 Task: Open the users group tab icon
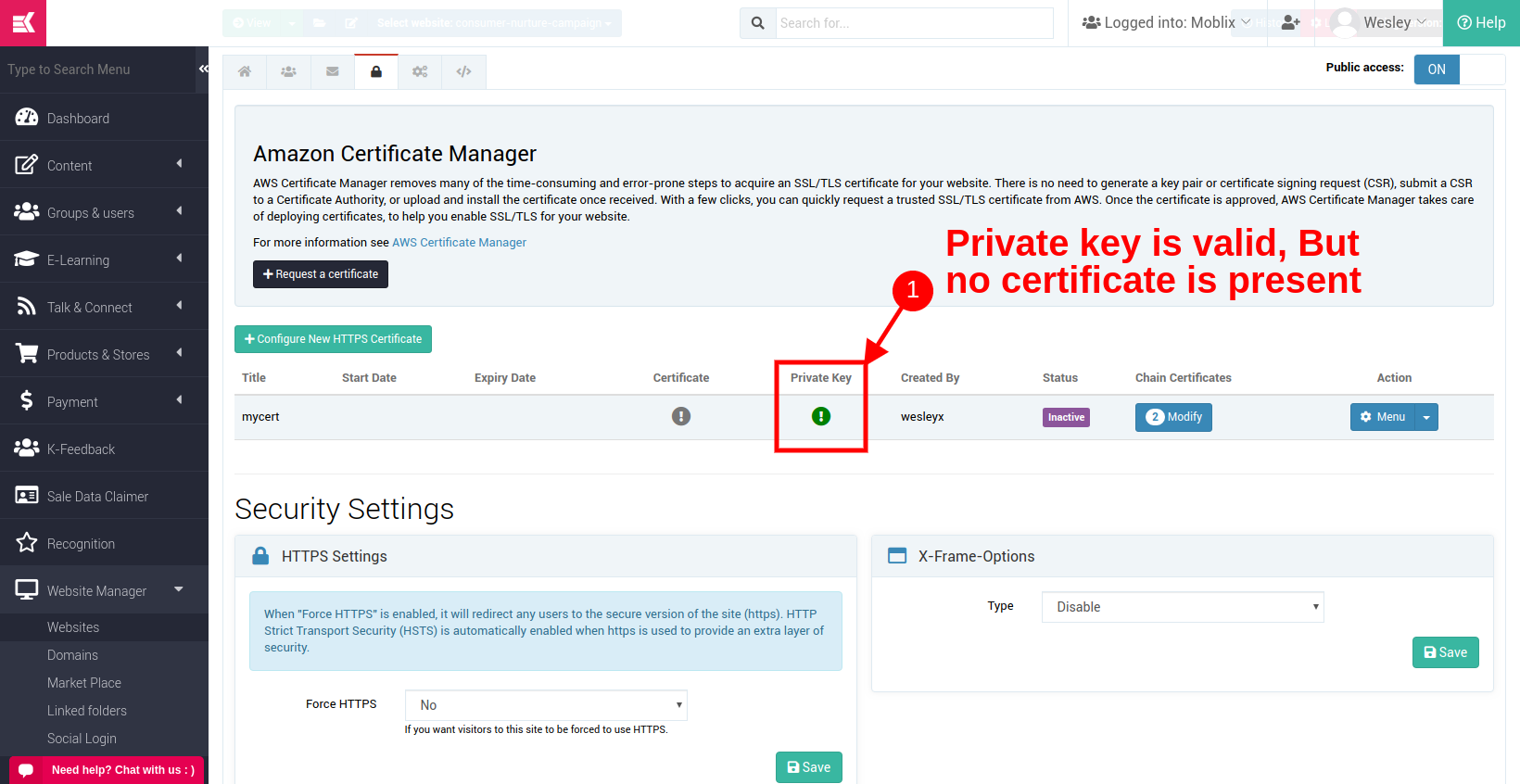[288, 71]
